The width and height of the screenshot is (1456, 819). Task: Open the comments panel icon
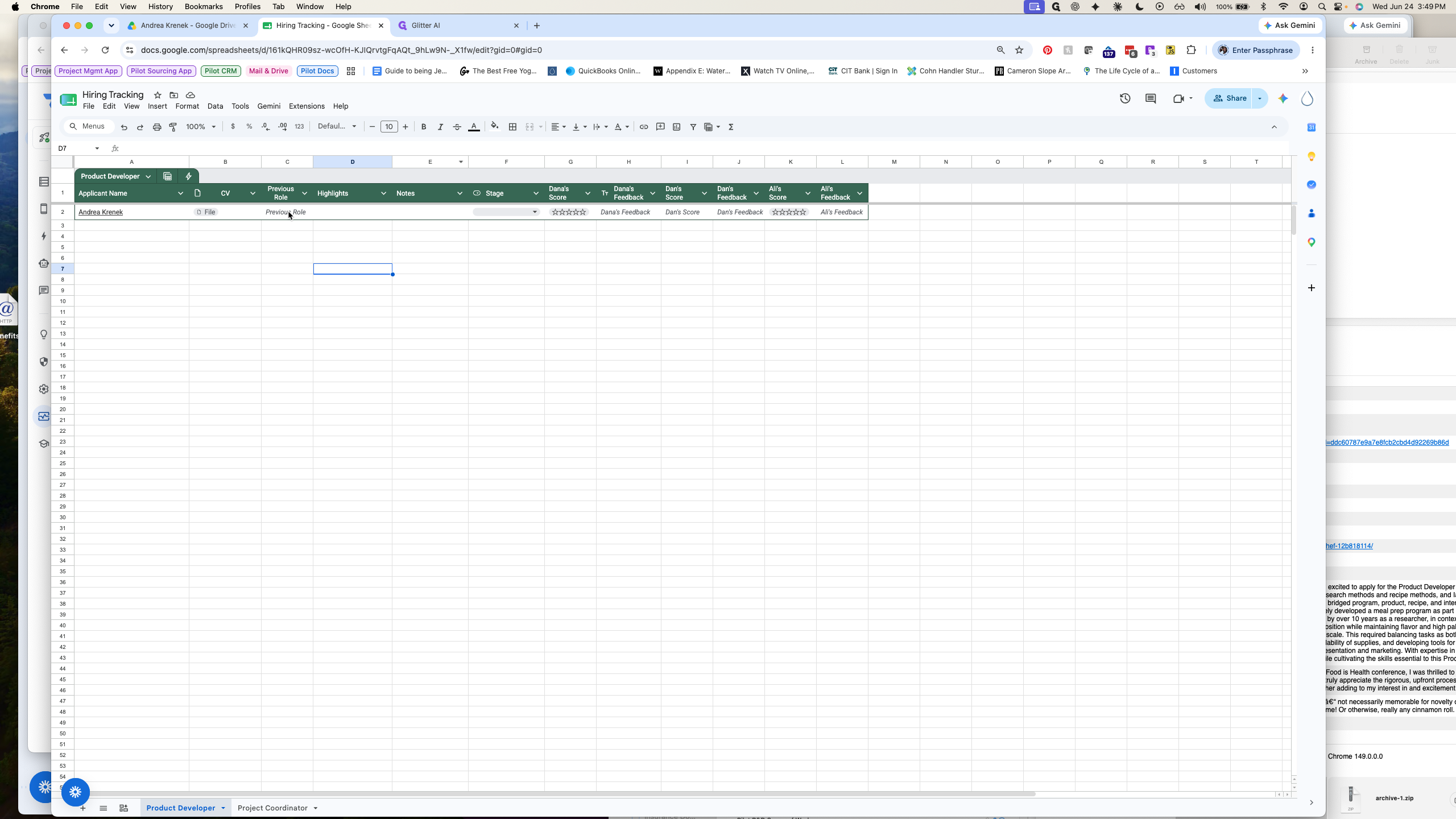pyautogui.click(x=1151, y=98)
